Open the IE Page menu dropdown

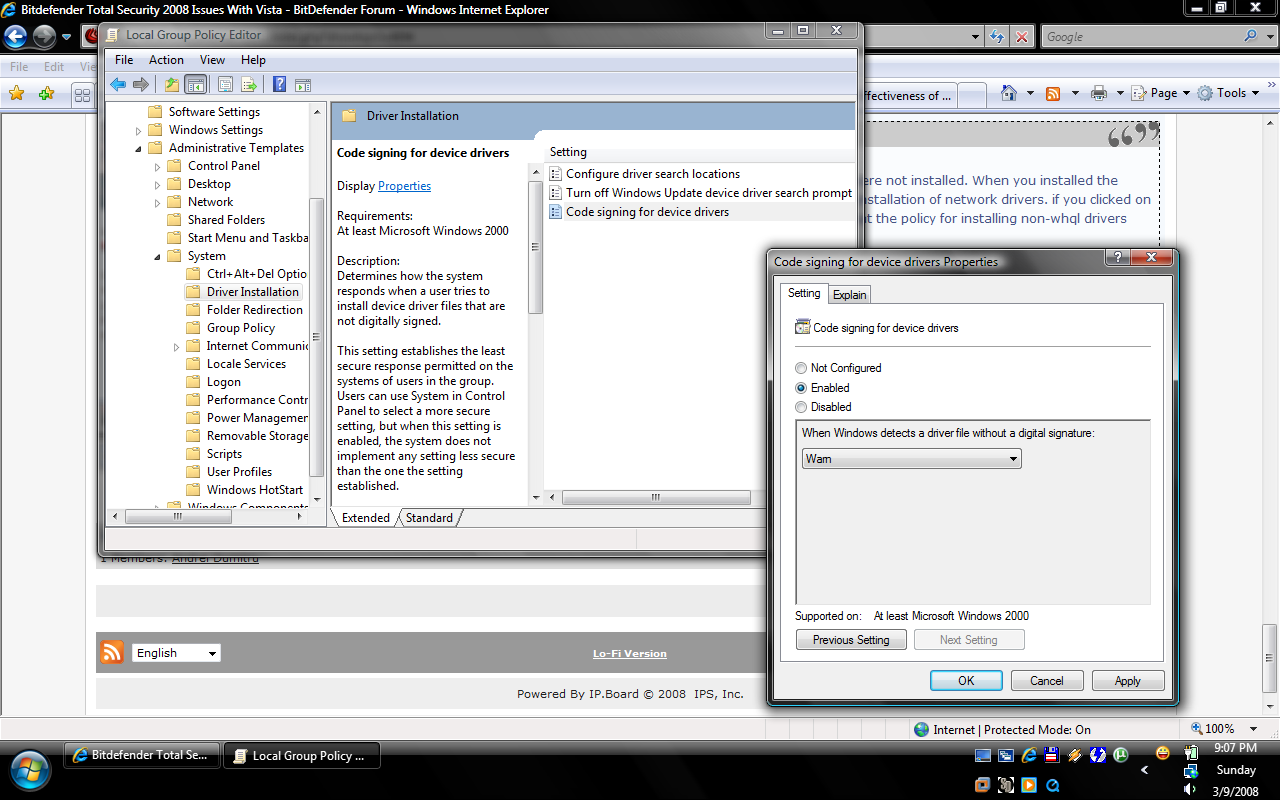click(x=1160, y=93)
